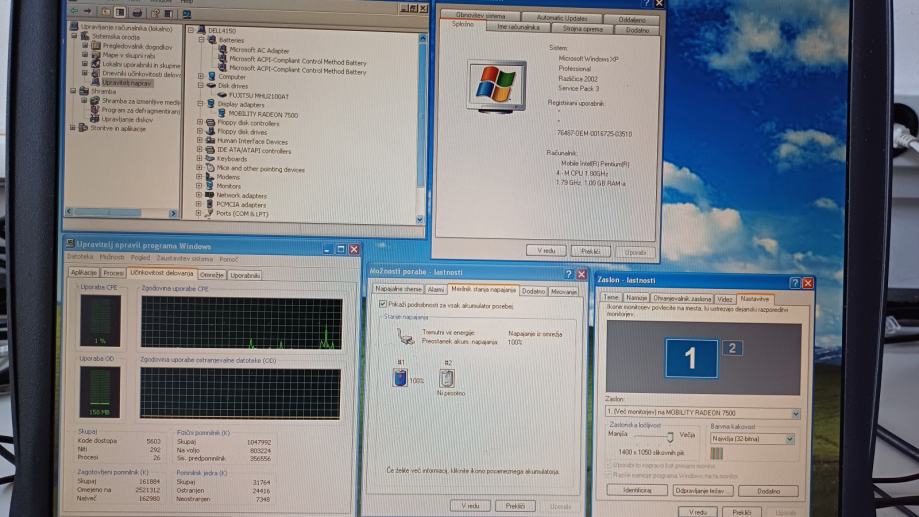This screenshot has width=919, height=517.
Task: Click the Up one level folder toolbar icon
Action: pos(106,12)
